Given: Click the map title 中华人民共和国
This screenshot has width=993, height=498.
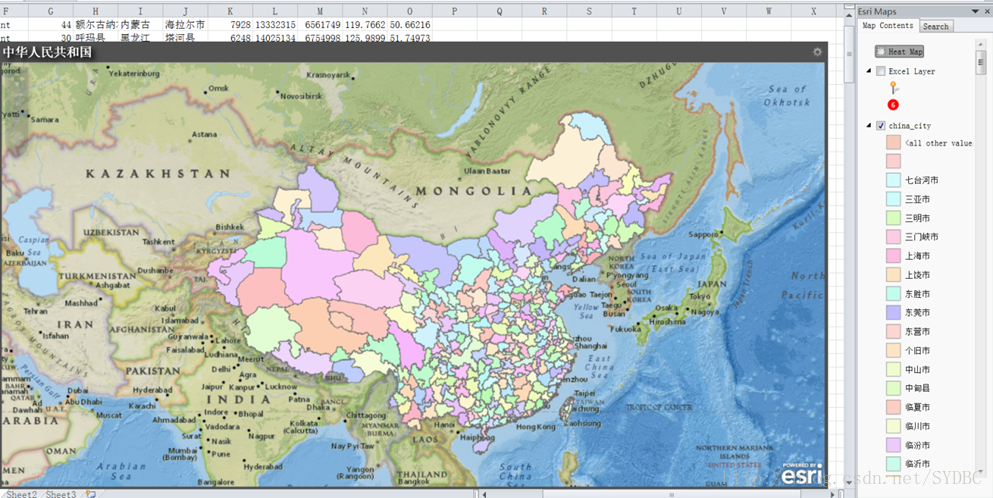Looking at the screenshot, I should (47, 51).
